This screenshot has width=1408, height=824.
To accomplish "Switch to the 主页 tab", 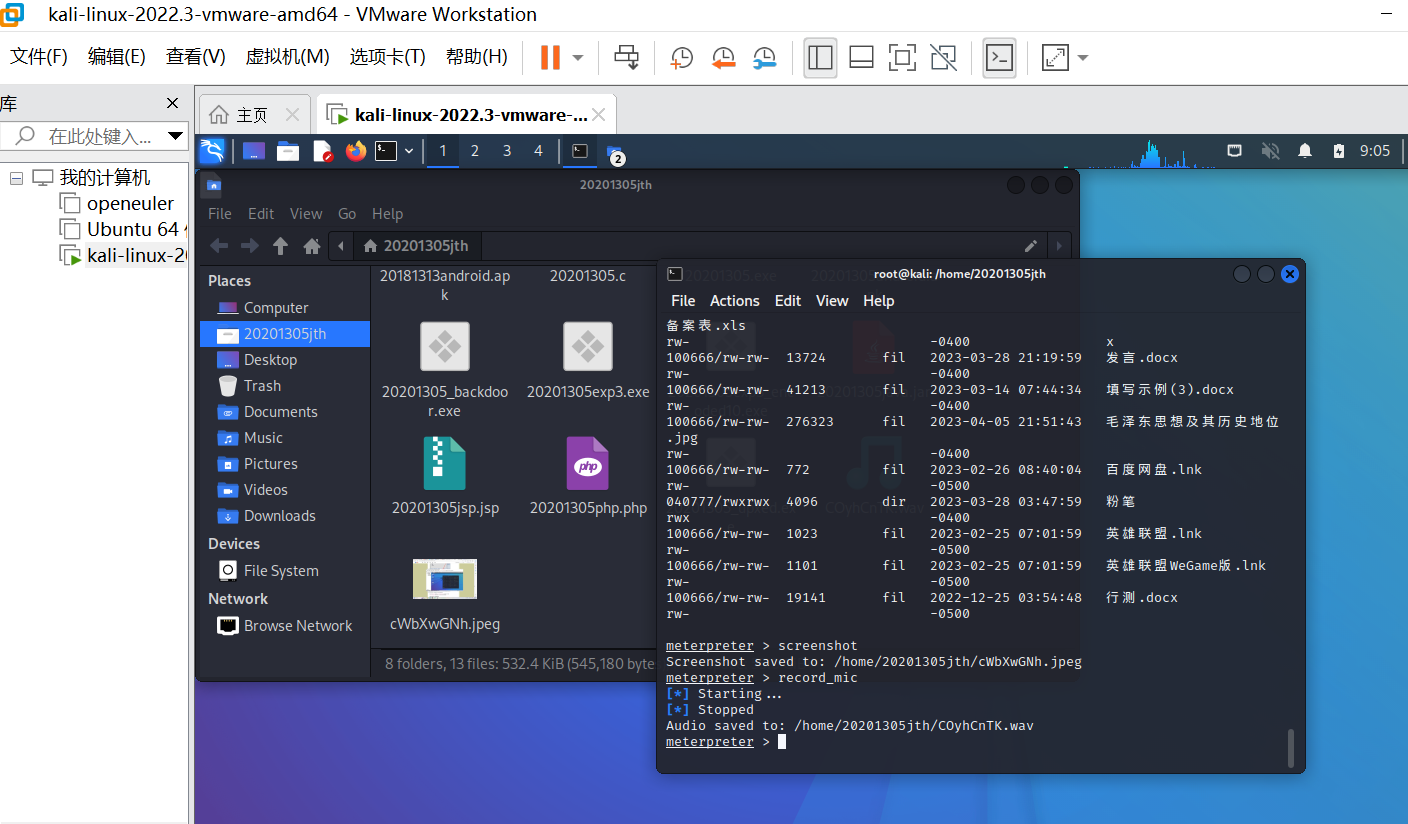I will coord(251,115).
